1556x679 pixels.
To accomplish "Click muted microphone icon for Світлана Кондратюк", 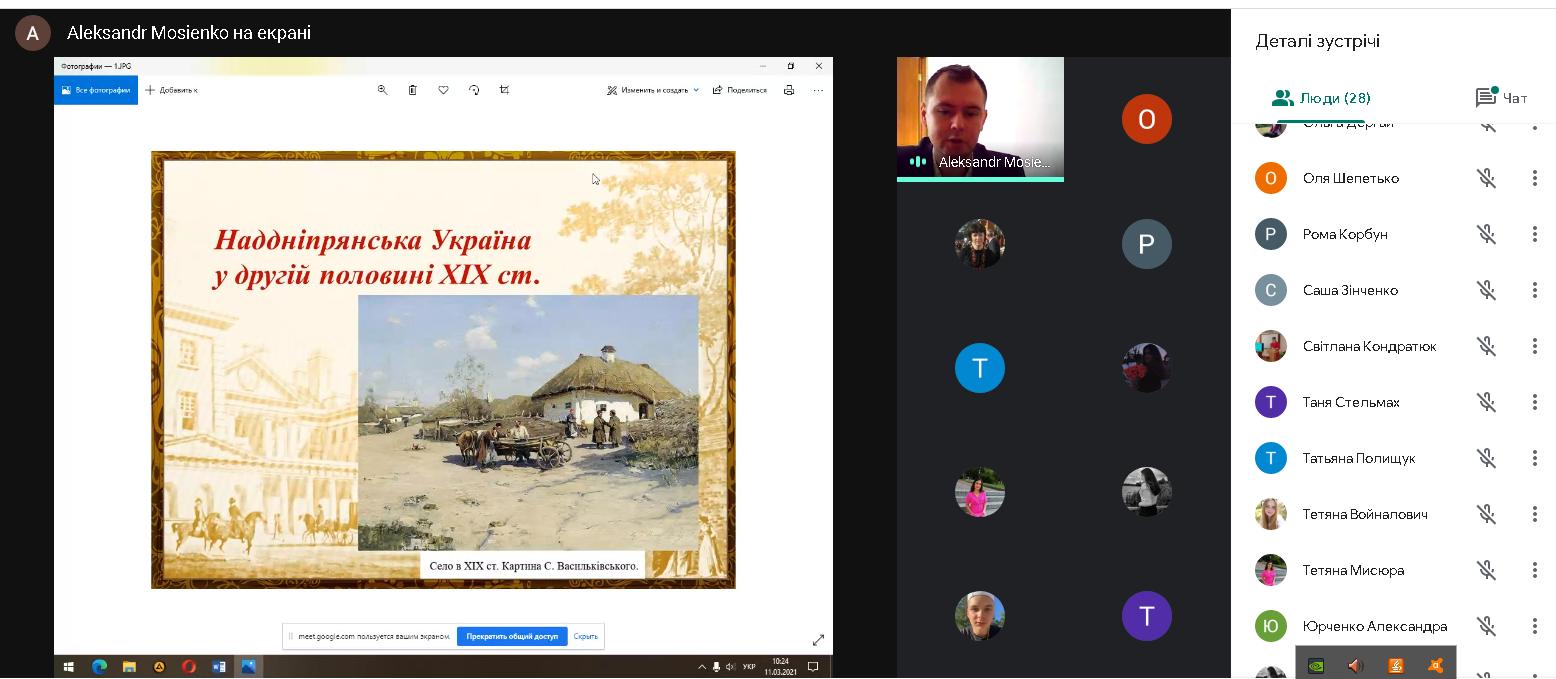I will point(1487,346).
